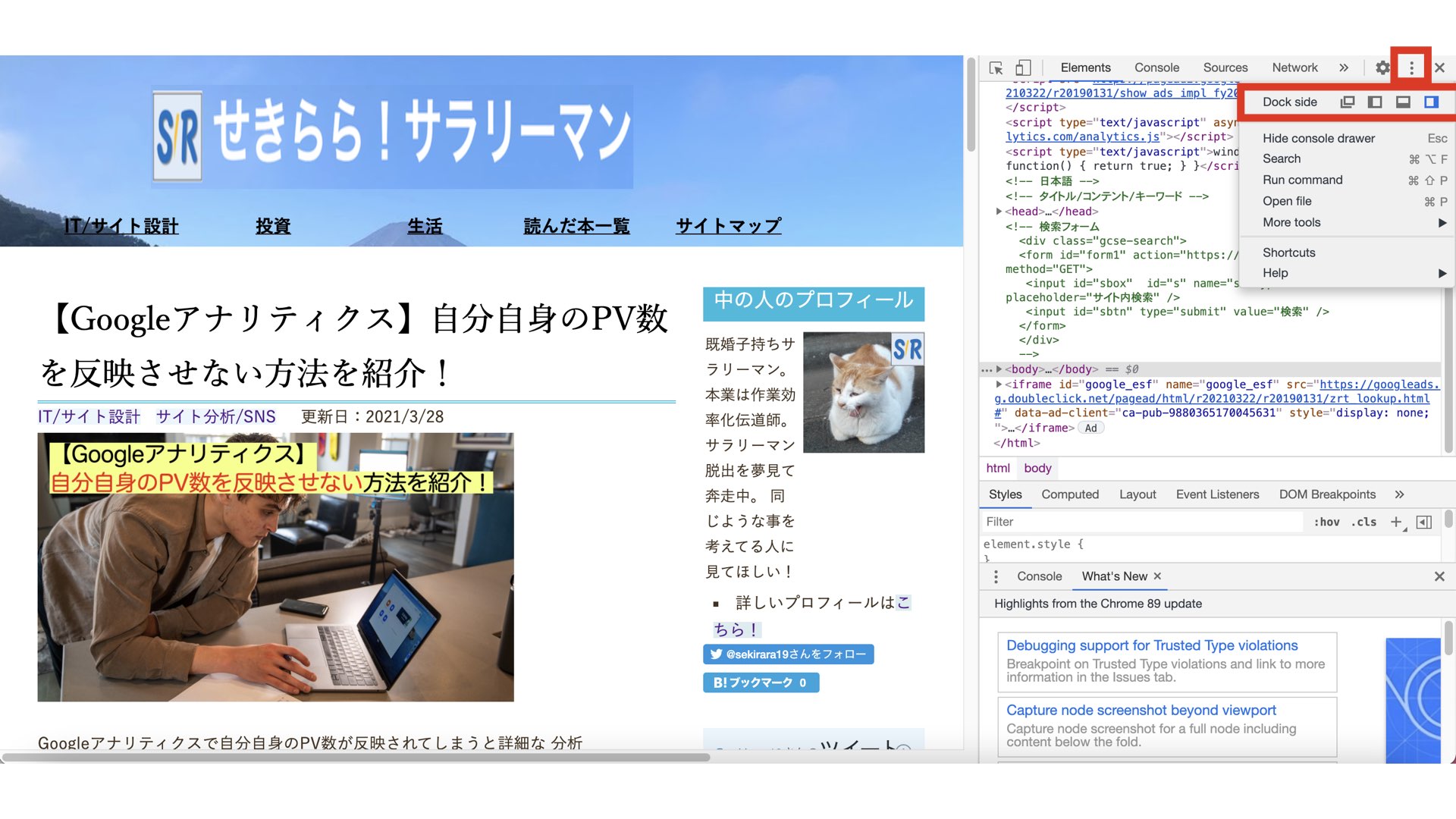Switch to the Styles pane

click(1005, 494)
